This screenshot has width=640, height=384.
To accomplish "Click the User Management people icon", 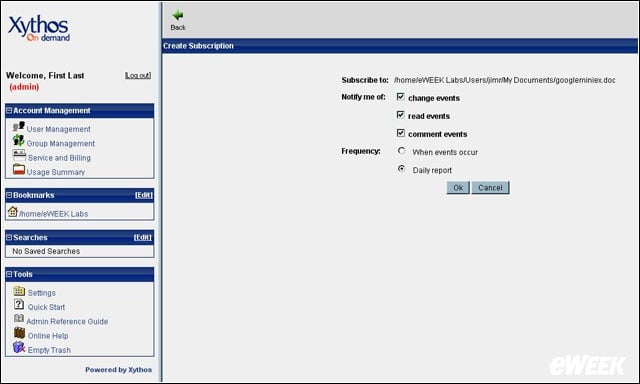I will coord(18,127).
